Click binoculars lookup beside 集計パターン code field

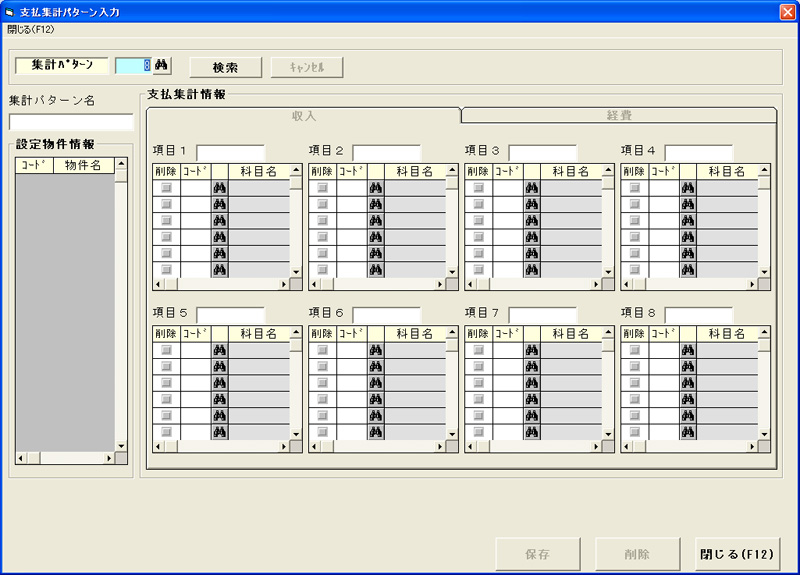point(162,65)
